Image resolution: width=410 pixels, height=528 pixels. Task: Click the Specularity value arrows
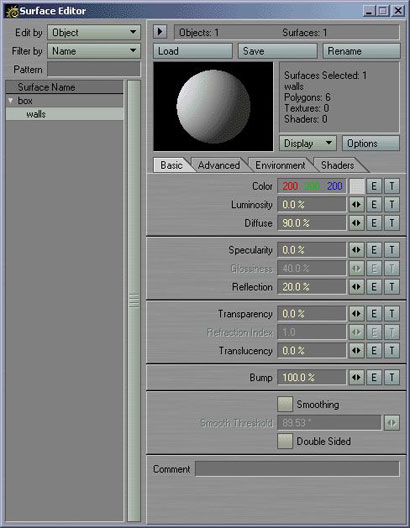[x=356, y=250]
